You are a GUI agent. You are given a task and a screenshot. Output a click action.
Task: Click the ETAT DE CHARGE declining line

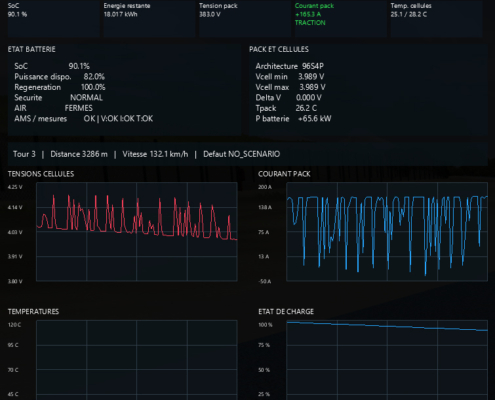point(387,326)
